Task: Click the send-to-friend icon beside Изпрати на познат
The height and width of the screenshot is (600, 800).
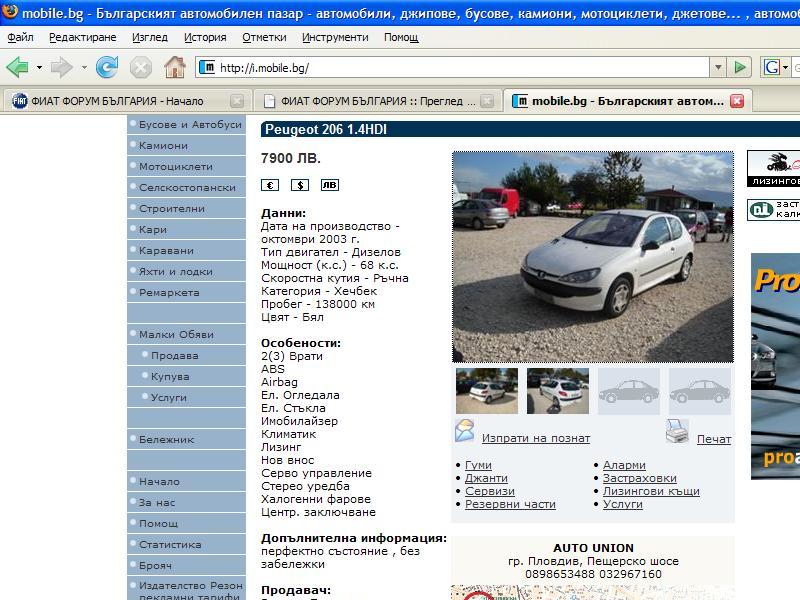Action: pyautogui.click(x=465, y=431)
